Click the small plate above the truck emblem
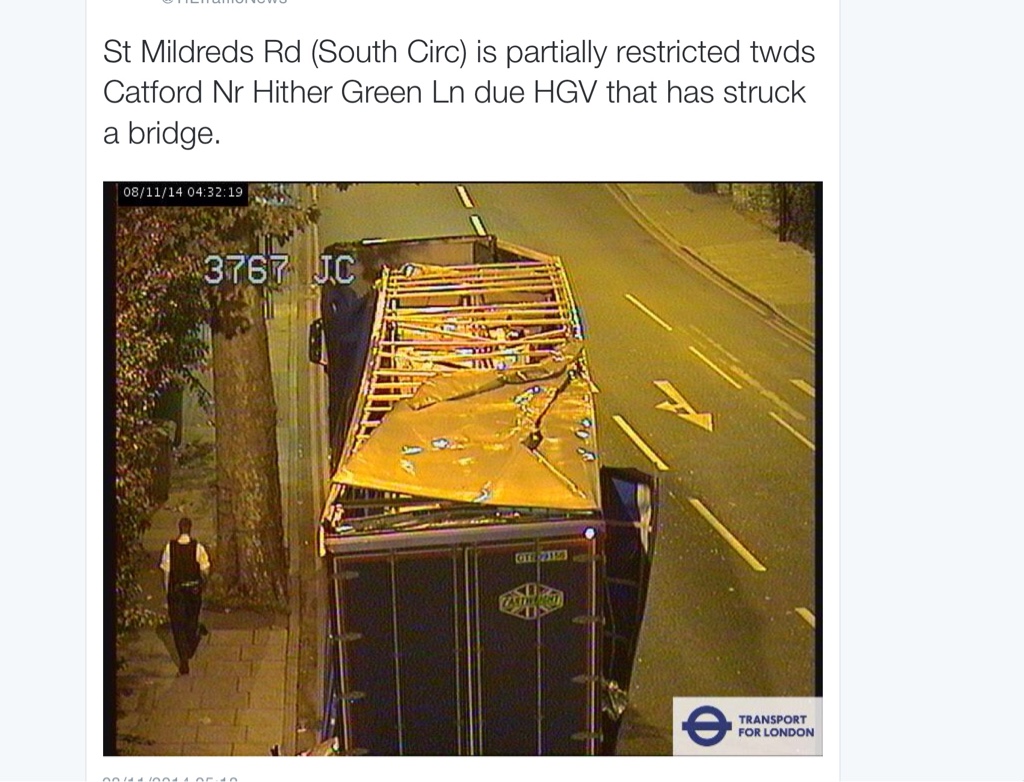 541,557
